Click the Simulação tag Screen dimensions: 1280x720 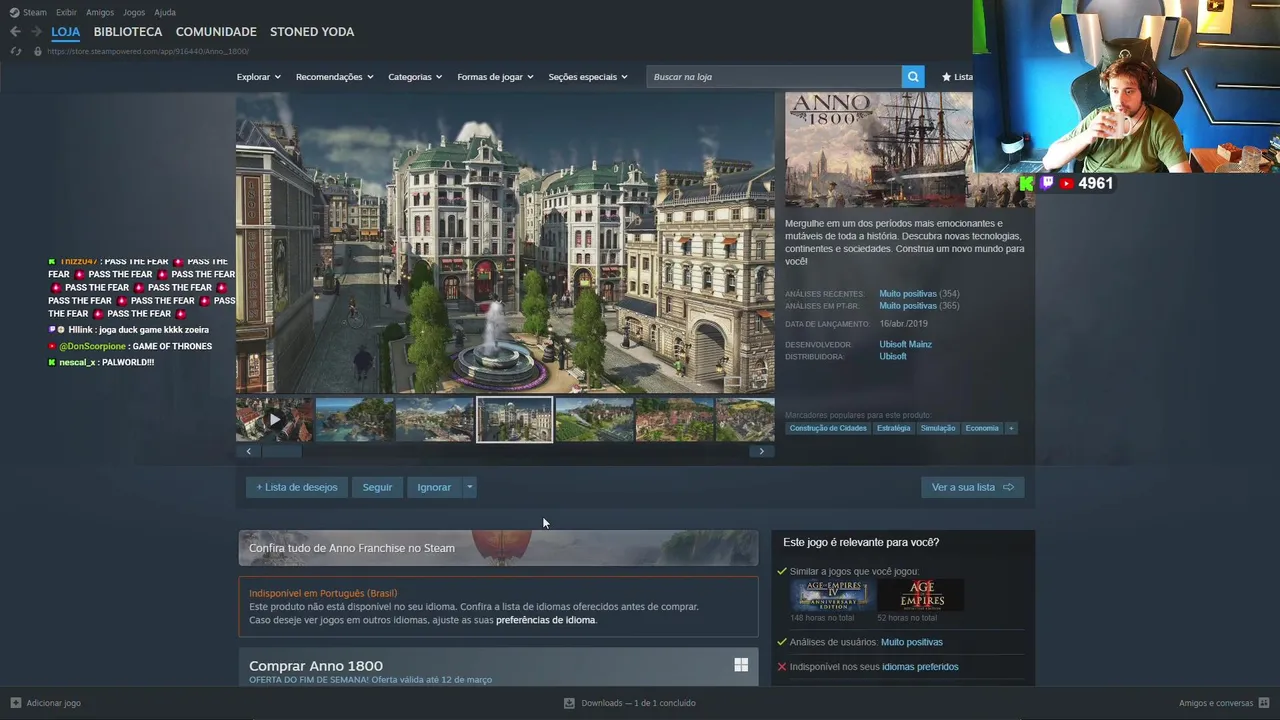pyautogui.click(x=938, y=428)
